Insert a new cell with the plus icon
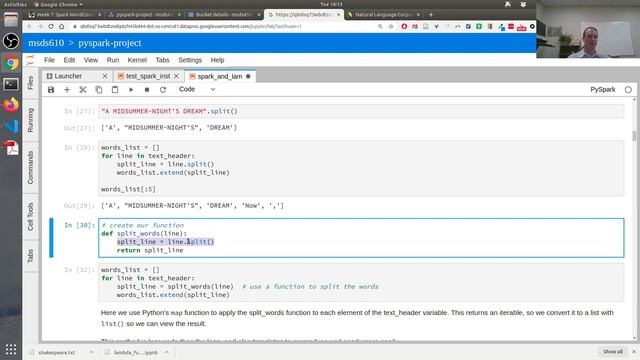Viewport: 640px width, 360px height. pos(67,89)
